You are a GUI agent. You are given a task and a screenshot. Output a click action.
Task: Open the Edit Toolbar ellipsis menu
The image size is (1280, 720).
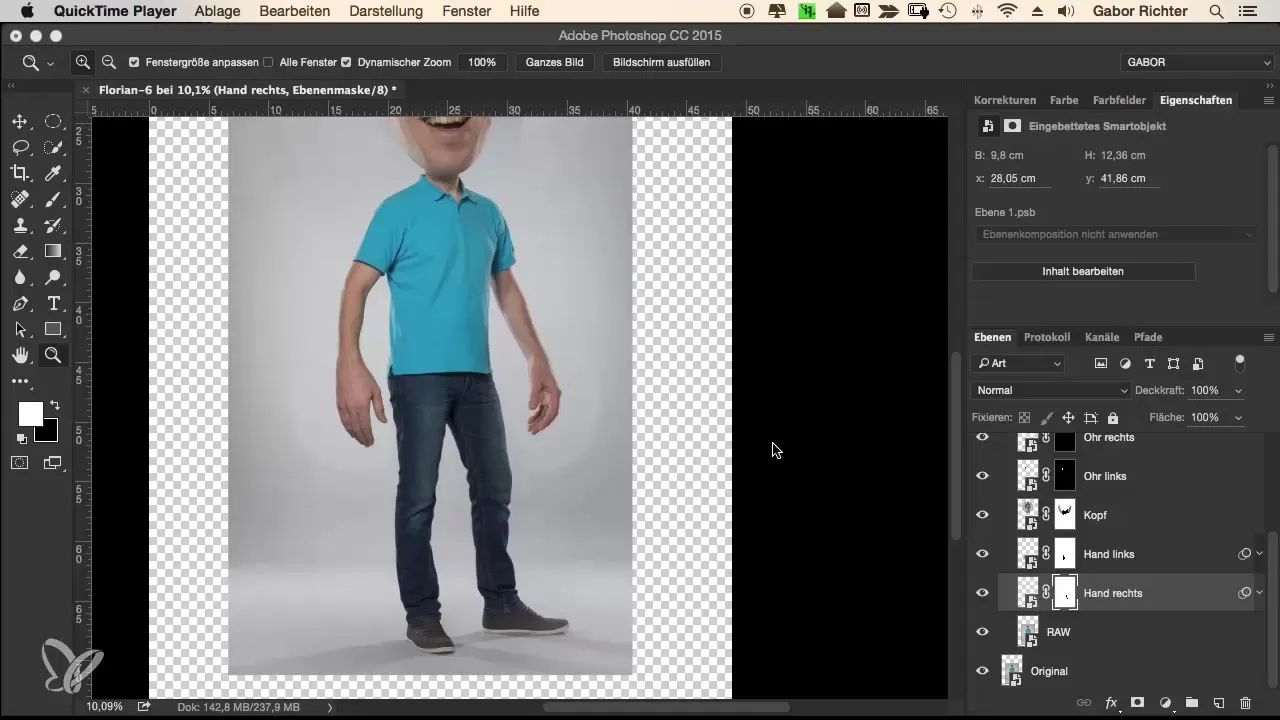(x=19, y=381)
